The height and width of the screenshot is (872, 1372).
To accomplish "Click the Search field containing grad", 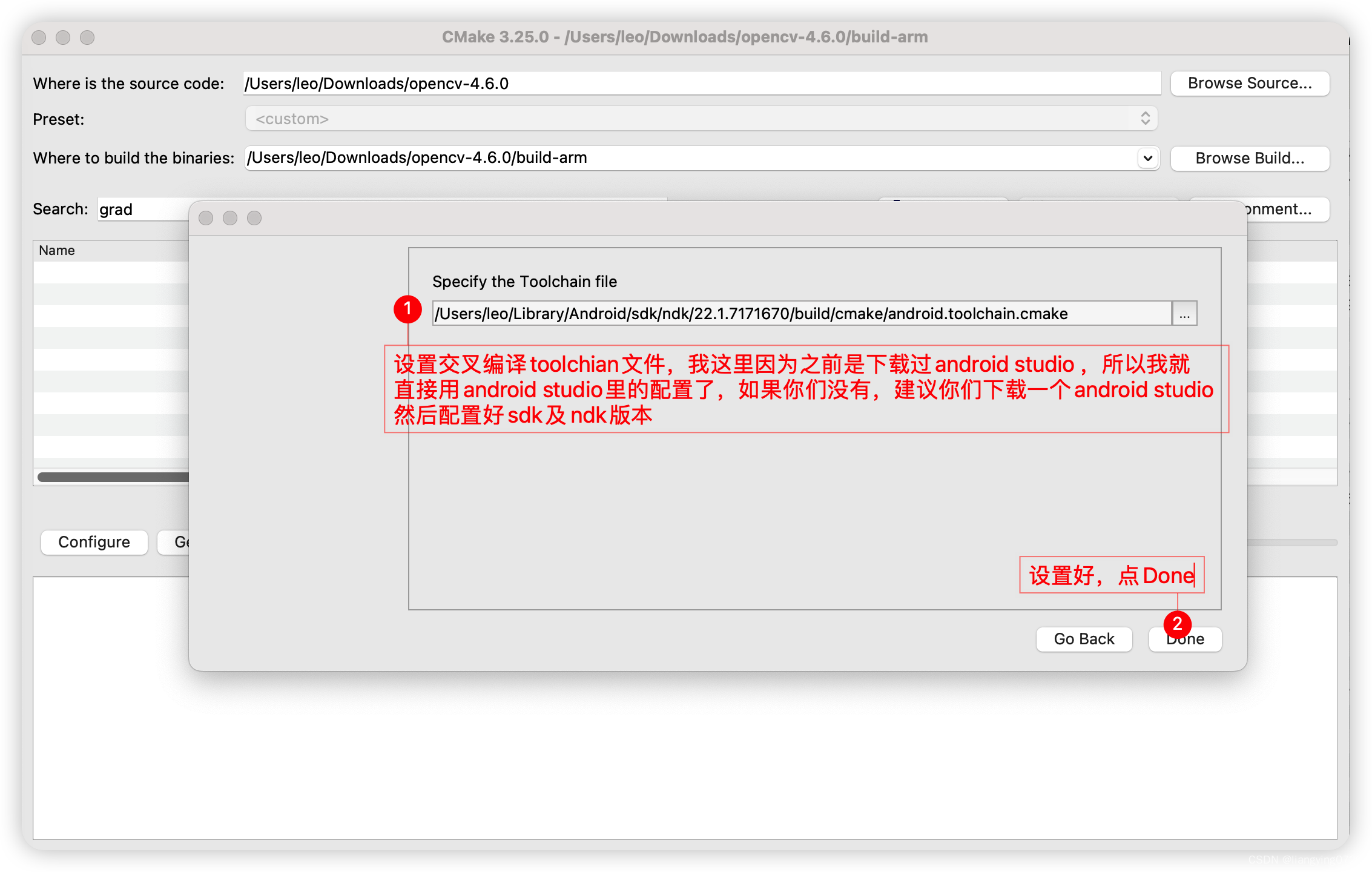I will (142, 210).
